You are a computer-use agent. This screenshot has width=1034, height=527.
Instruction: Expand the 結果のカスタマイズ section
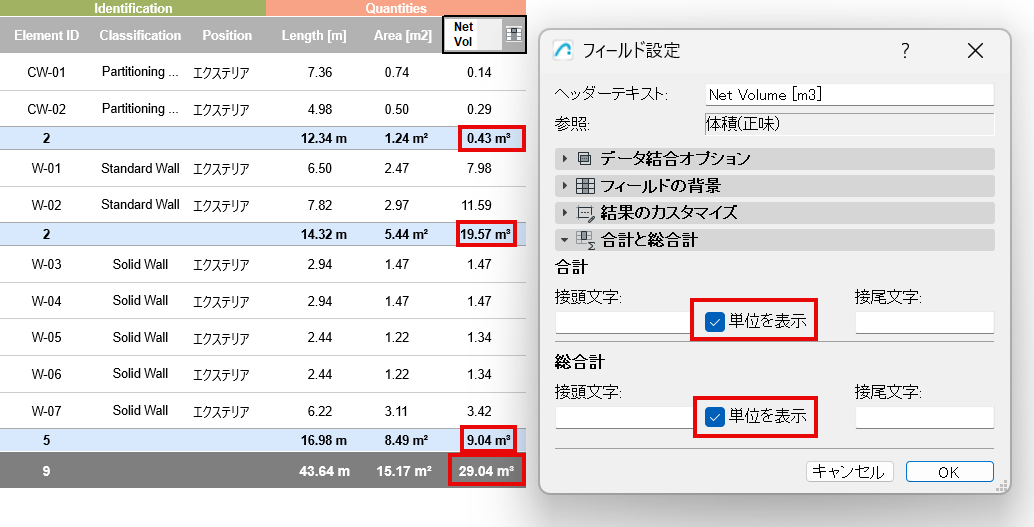click(x=564, y=213)
